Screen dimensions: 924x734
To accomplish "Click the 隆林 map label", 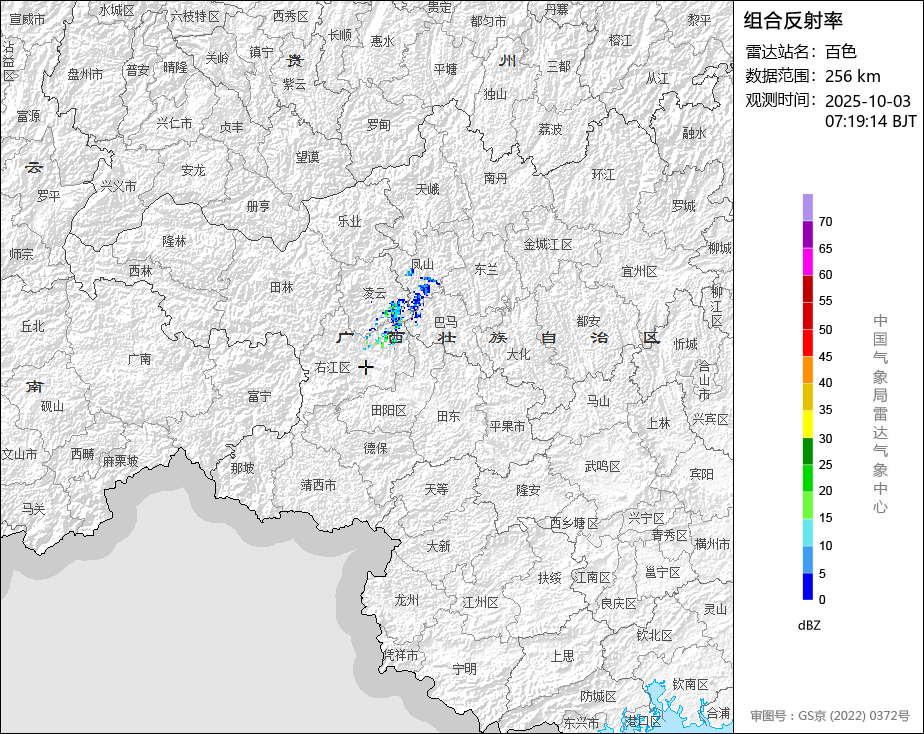I will [x=174, y=241].
